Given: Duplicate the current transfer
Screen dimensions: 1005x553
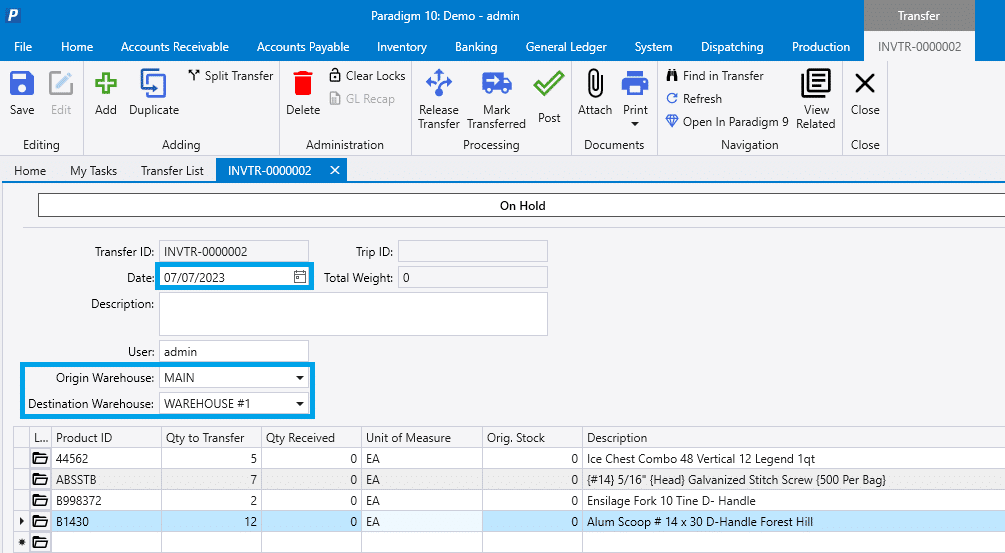Looking at the screenshot, I should click(x=153, y=93).
